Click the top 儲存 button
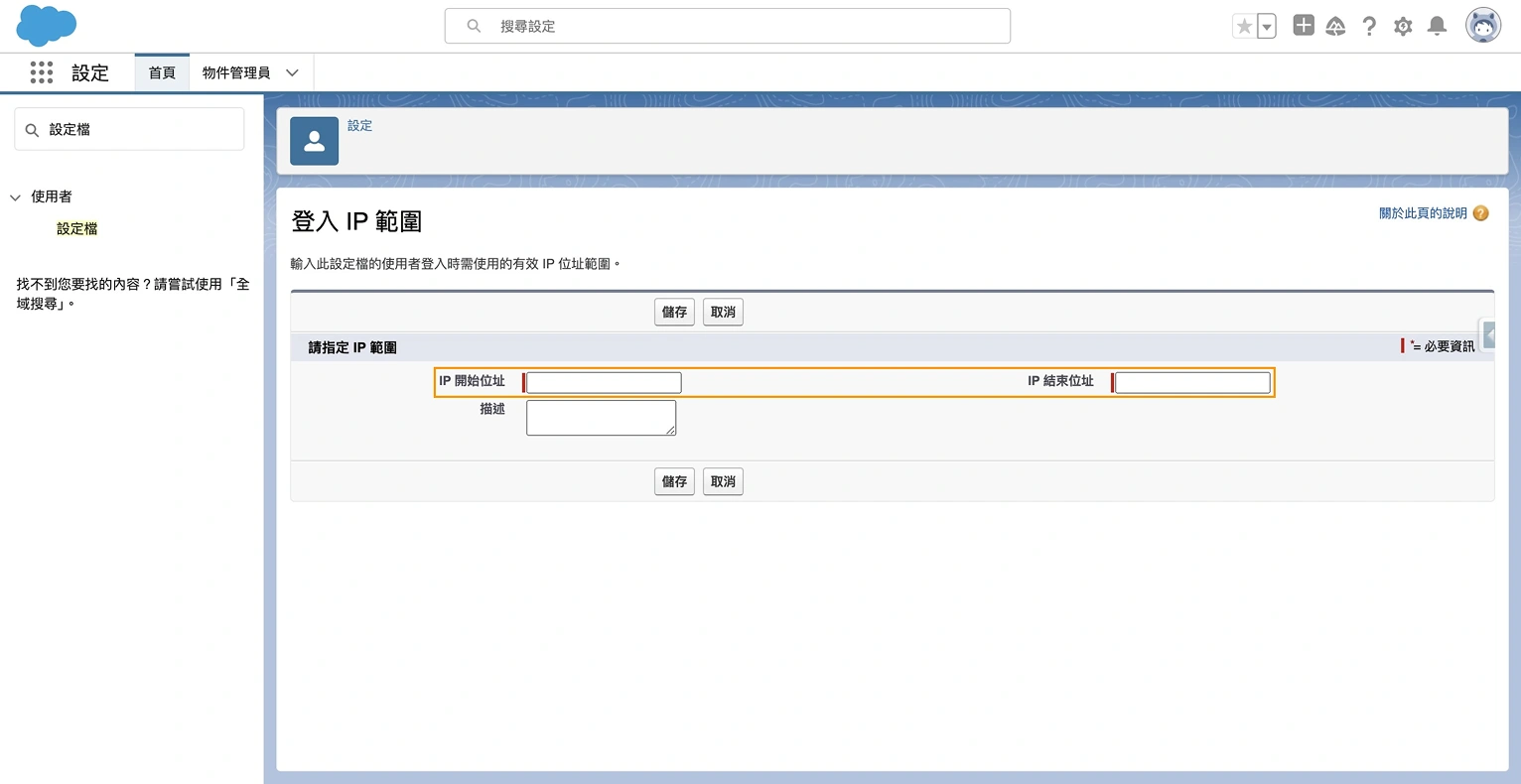 (674, 312)
